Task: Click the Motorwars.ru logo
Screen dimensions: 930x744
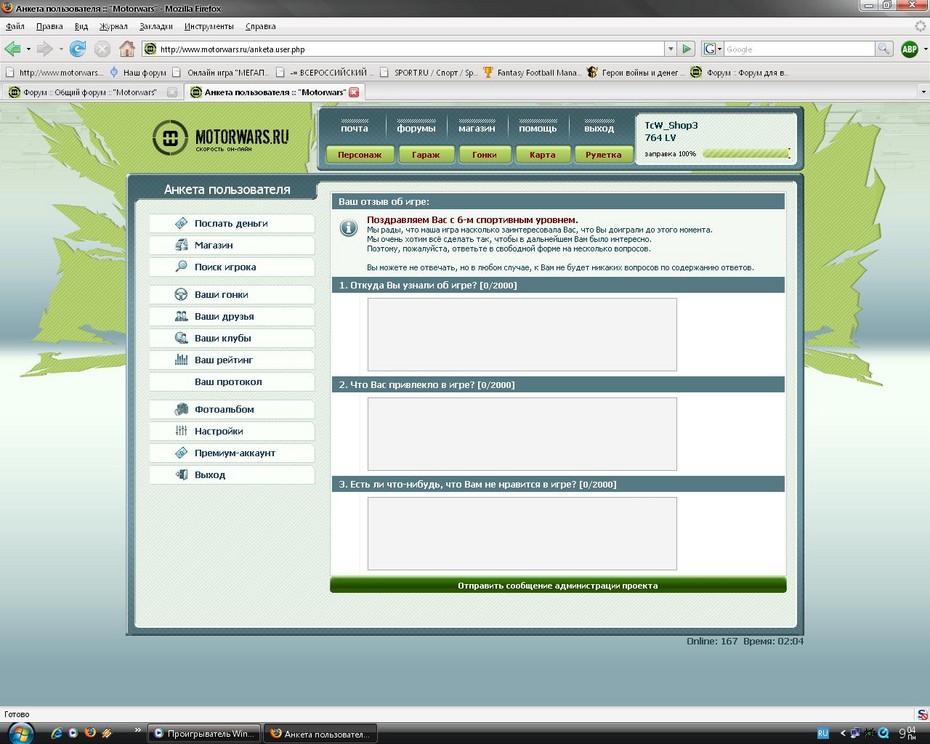Action: [221, 138]
